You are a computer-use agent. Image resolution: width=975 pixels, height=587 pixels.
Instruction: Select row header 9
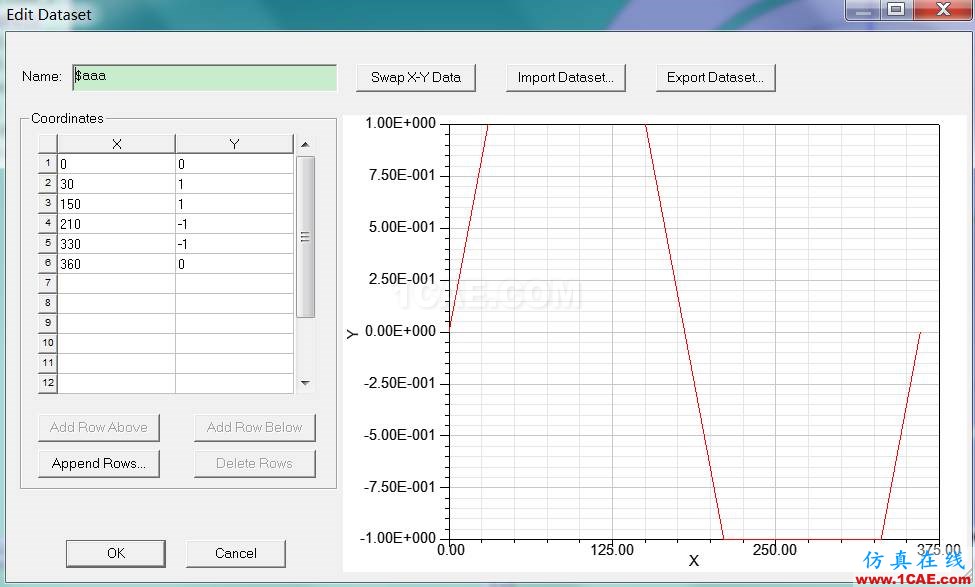point(48,323)
